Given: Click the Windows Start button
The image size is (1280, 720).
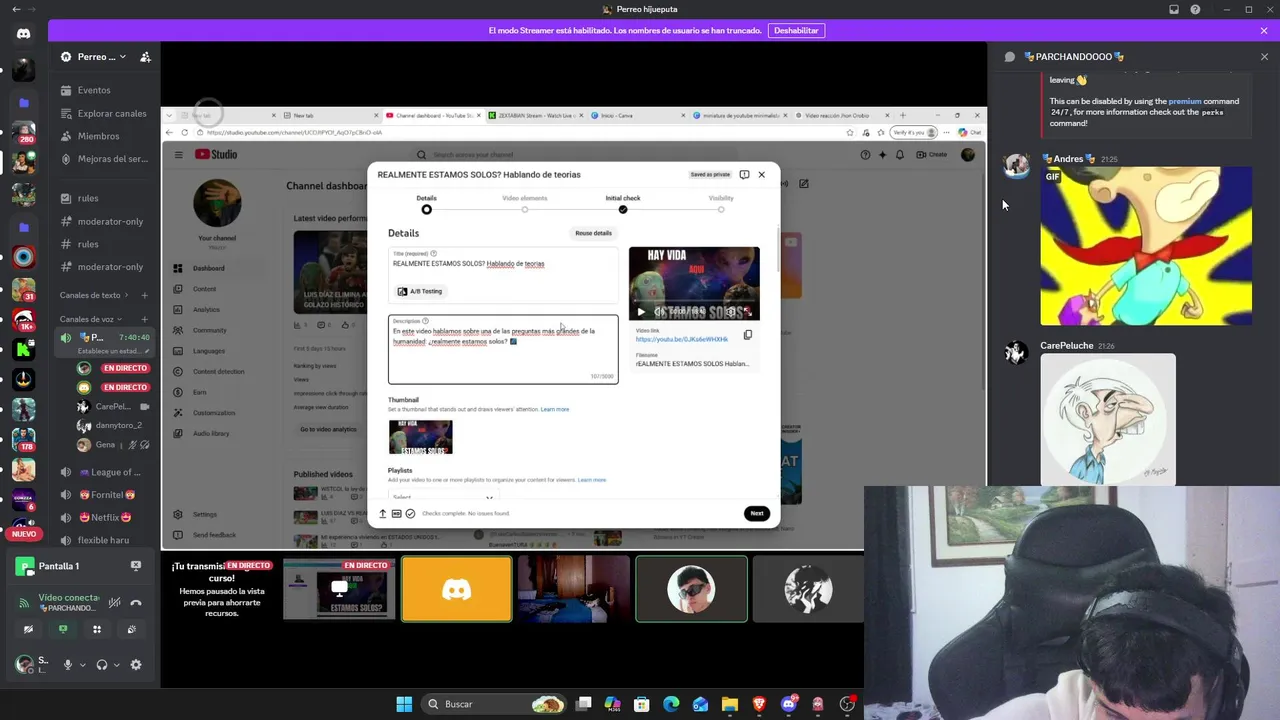Looking at the screenshot, I should (404, 704).
